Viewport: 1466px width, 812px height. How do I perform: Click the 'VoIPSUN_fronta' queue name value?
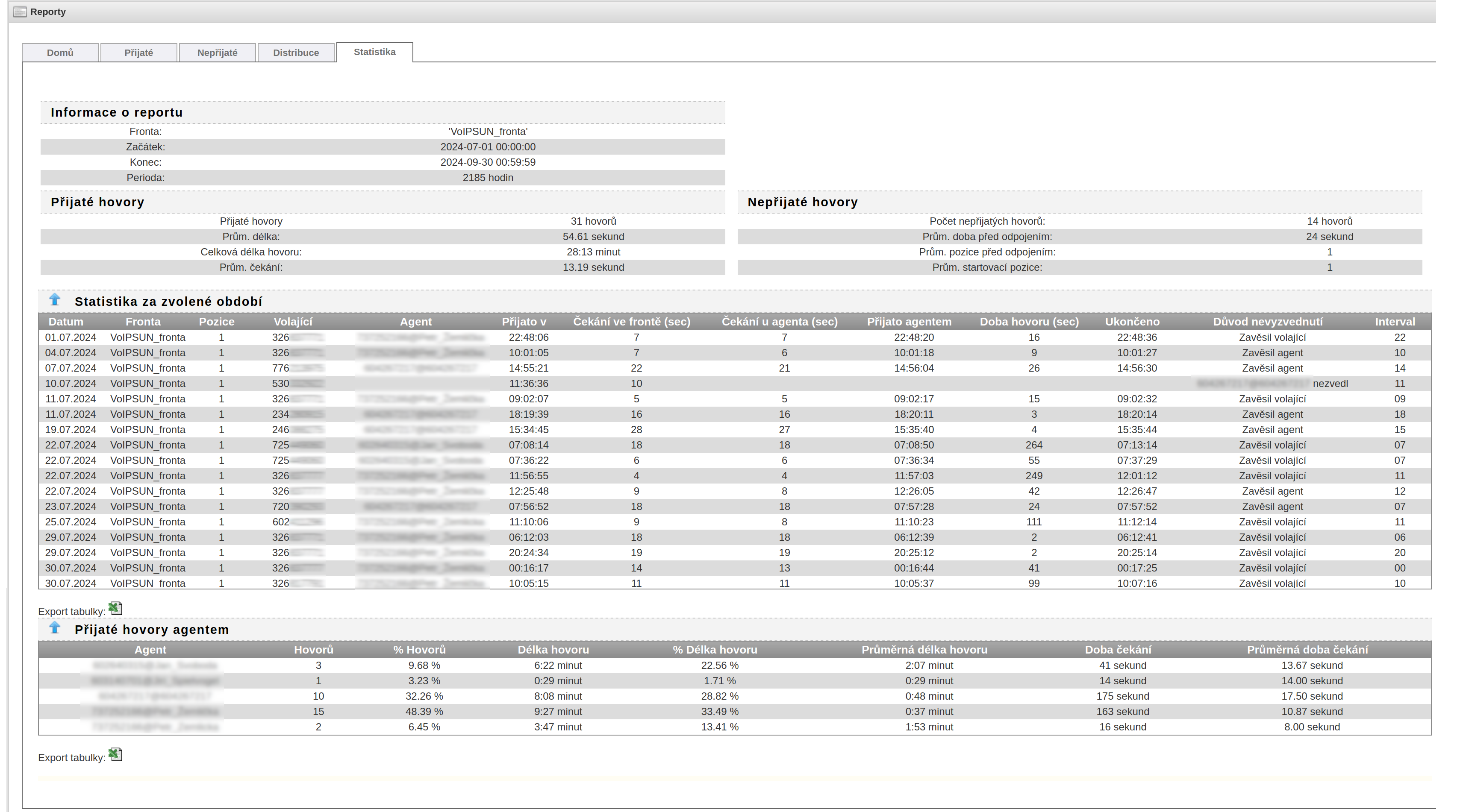click(x=488, y=132)
